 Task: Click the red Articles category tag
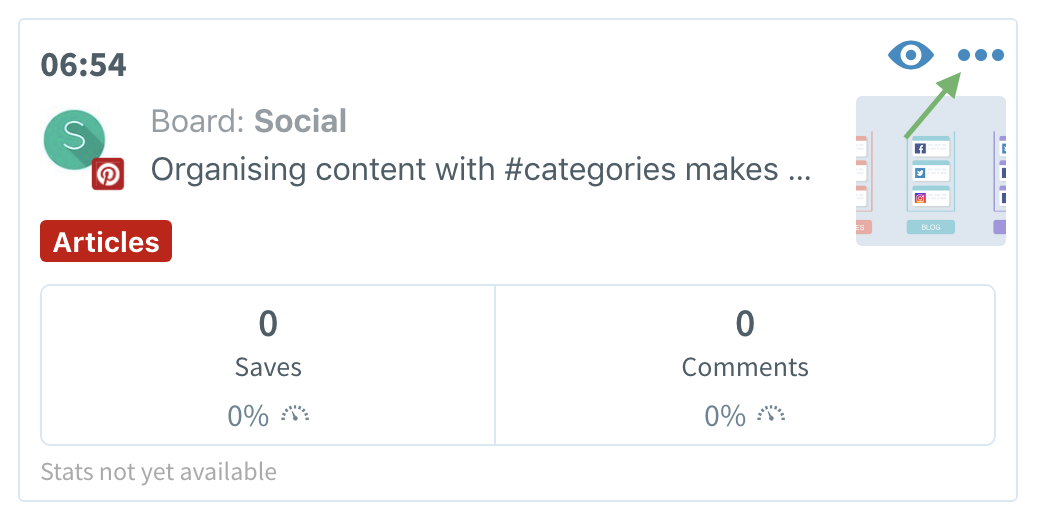pyautogui.click(x=106, y=241)
